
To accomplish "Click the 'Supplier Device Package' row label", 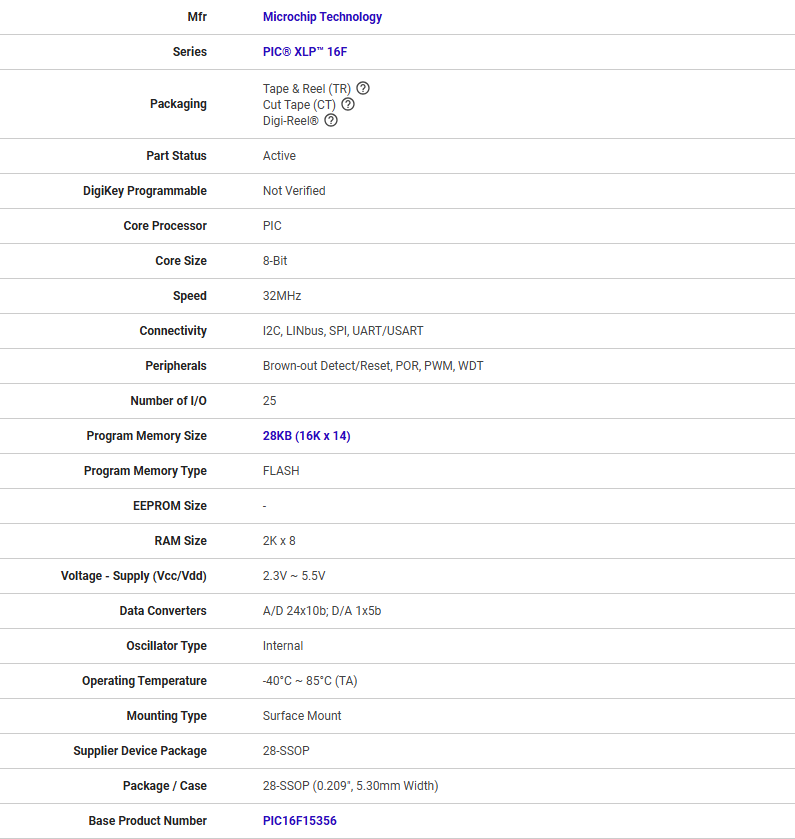I will (x=140, y=751).
